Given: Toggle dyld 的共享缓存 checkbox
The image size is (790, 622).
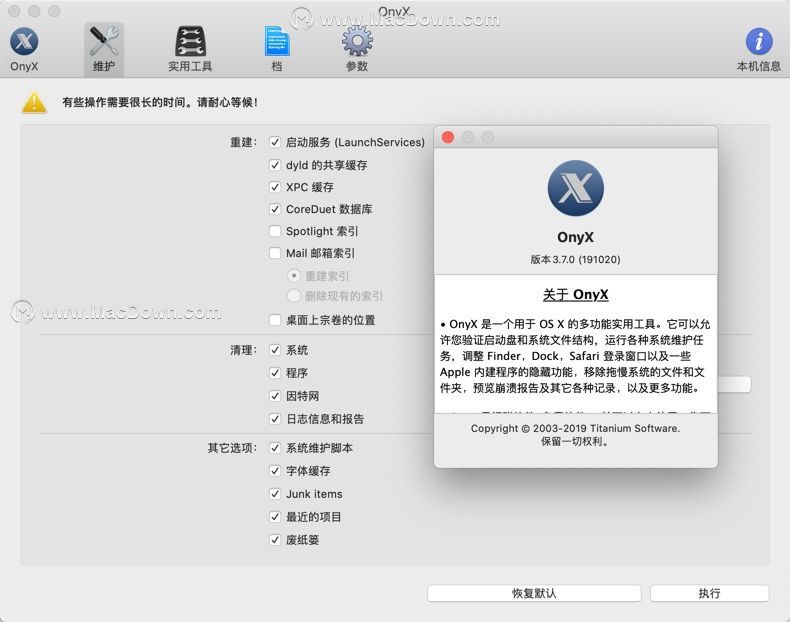Looking at the screenshot, I should 275,165.
